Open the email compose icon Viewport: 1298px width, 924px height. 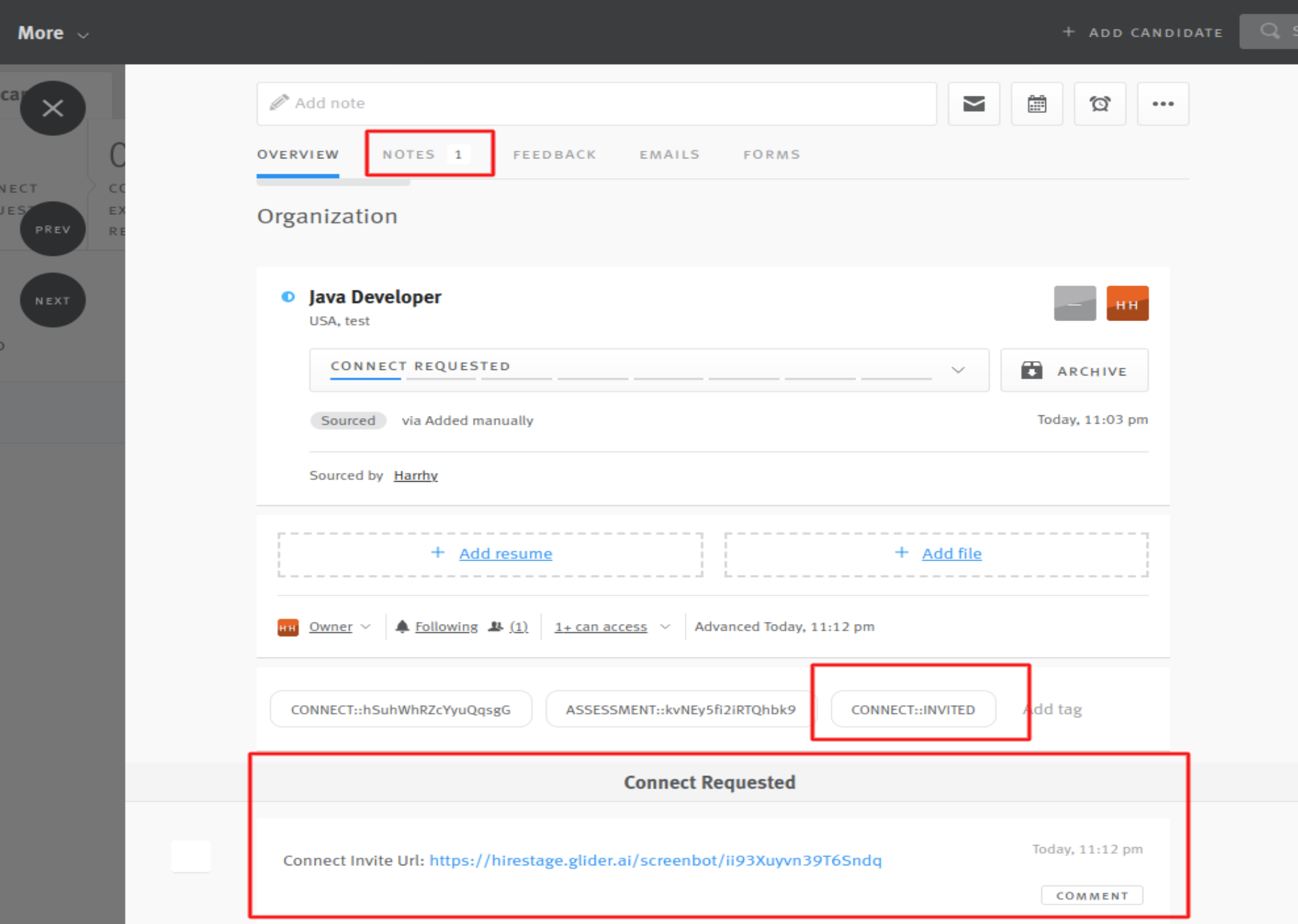point(973,103)
